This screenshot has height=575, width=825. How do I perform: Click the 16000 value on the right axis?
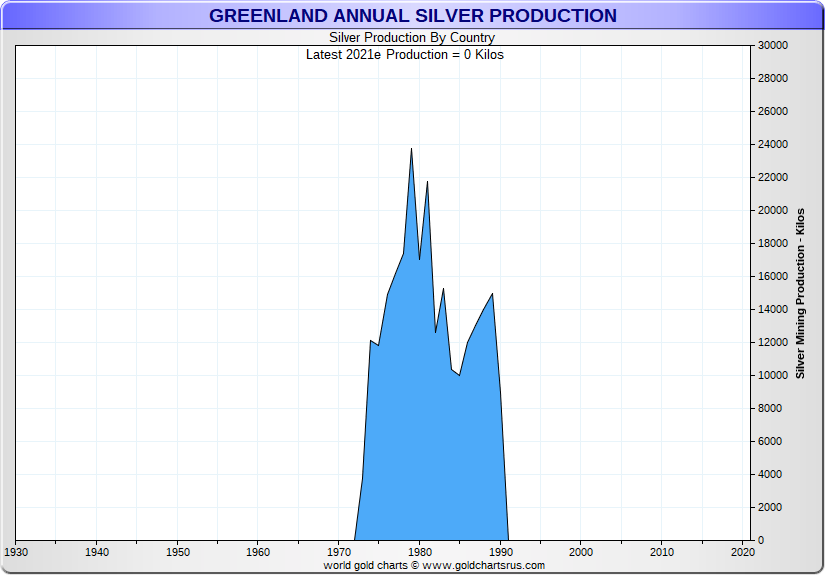(x=774, y=277)
